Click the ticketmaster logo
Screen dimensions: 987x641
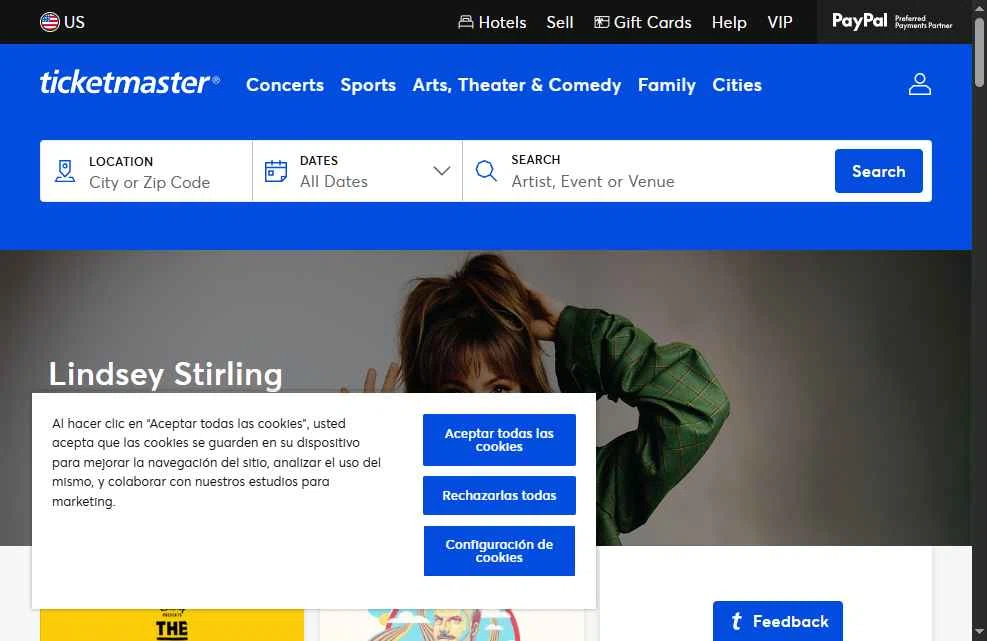click(x=130, y=83)
